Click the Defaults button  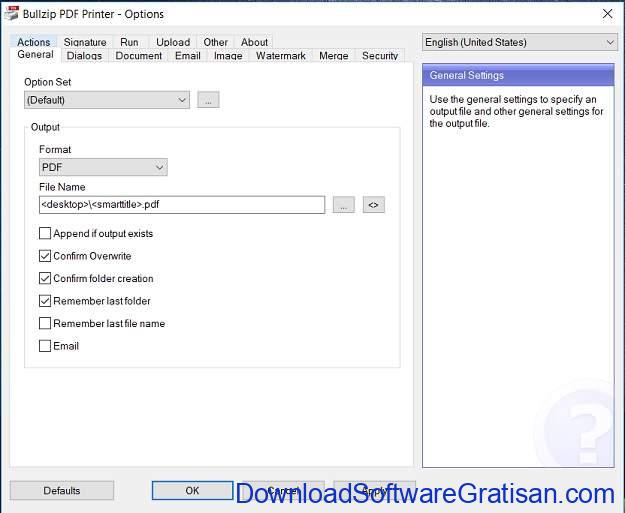[62, 490]
